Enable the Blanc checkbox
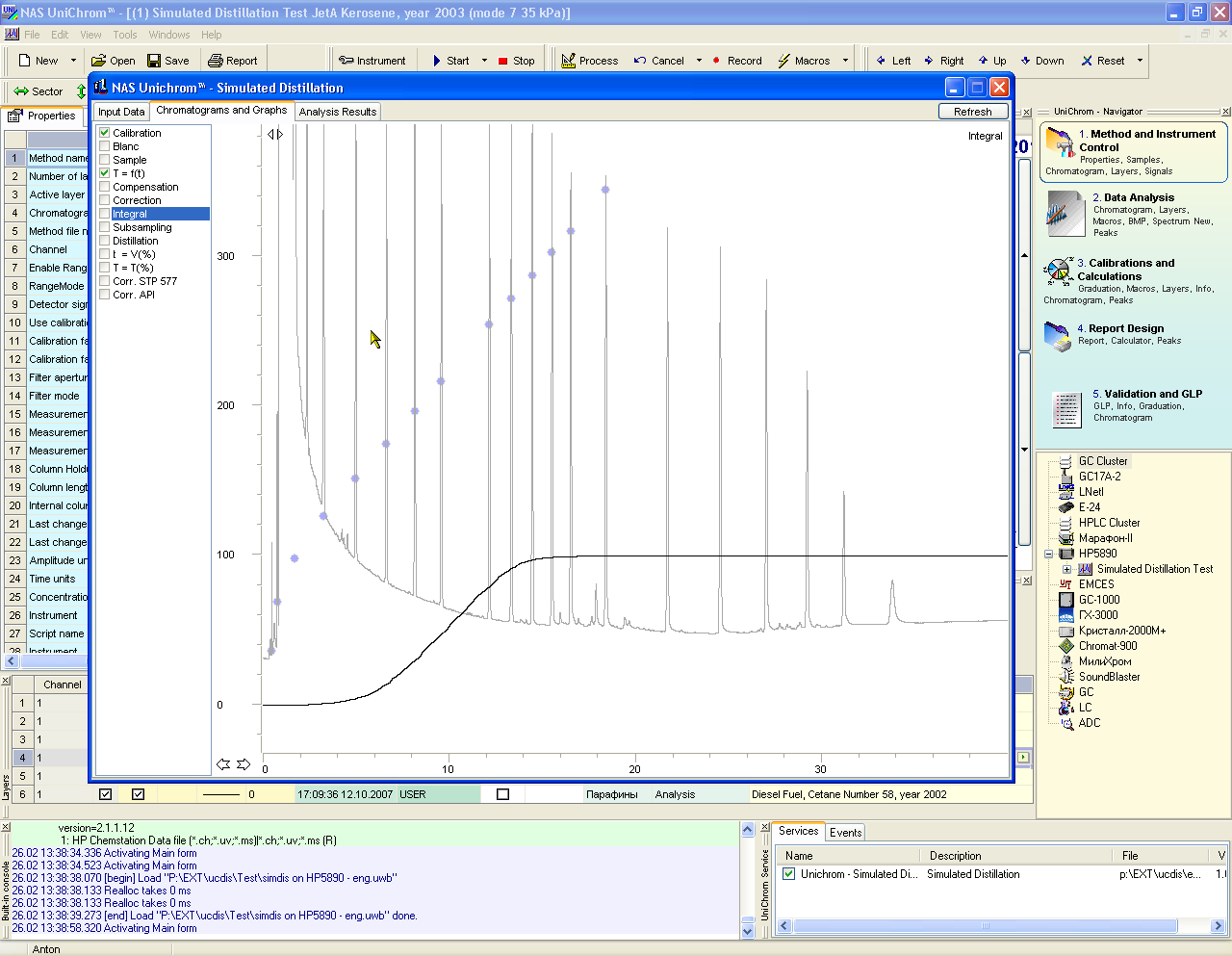 pyautogui.click(x=105, y=146)
